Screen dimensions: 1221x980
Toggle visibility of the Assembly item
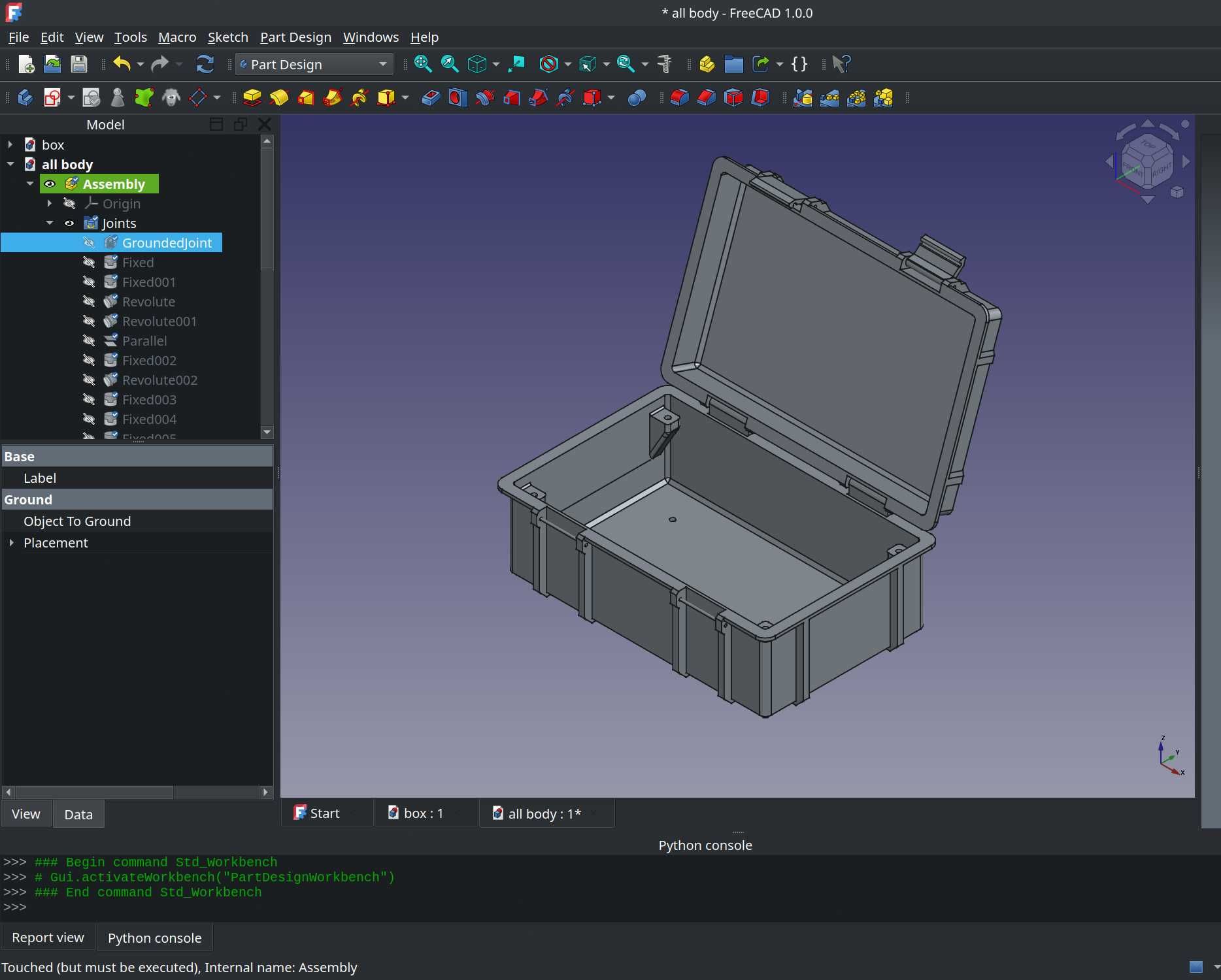pyautogui.click(x=50, y=184)
